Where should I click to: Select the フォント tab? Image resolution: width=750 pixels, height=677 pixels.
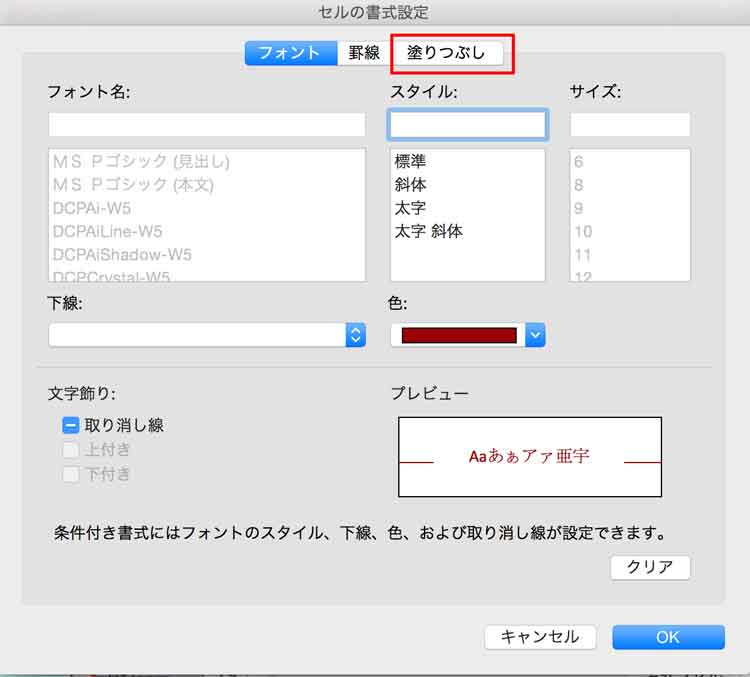pos(290,53)
